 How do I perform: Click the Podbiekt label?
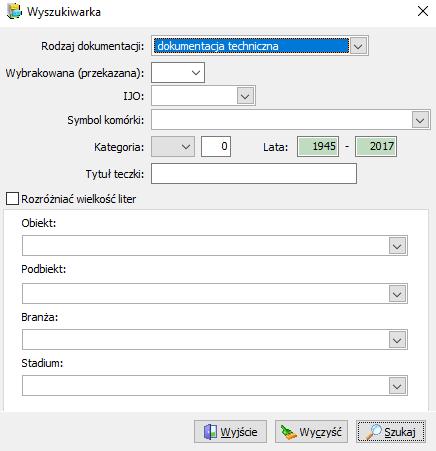tap(44, 269)
